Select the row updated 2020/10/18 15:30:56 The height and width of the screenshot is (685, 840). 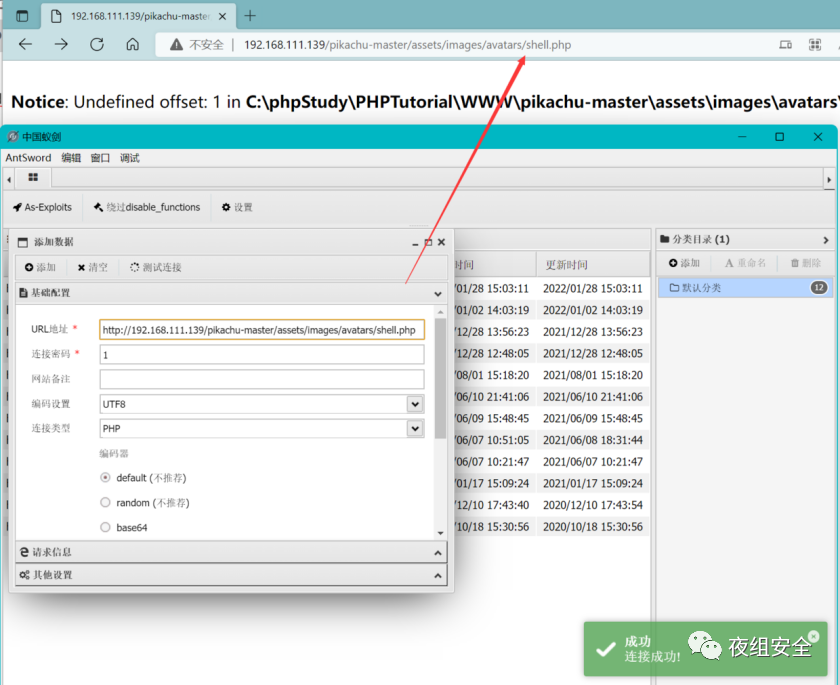[x=551, y=526]
